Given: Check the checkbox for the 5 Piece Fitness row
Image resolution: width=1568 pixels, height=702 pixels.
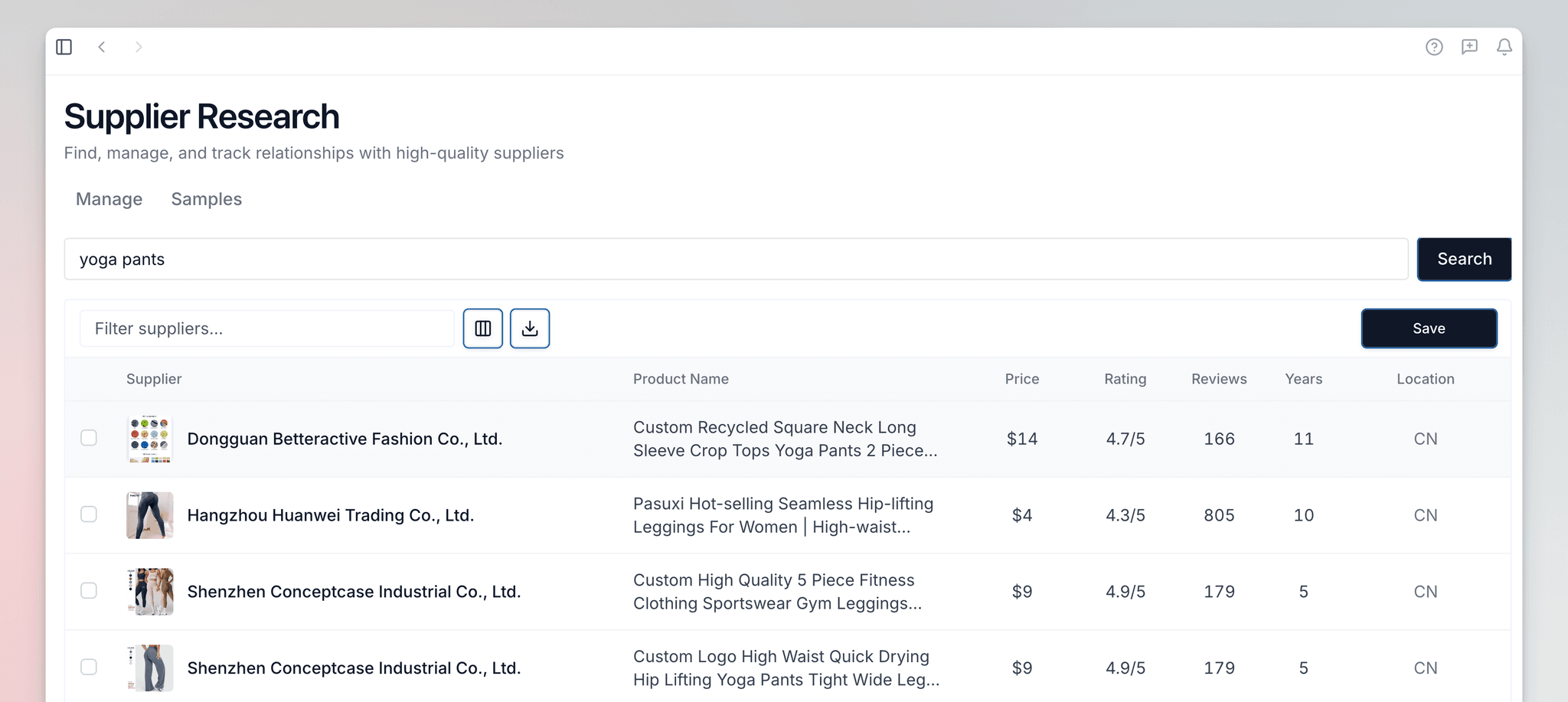Looking at the screenshot, I should [x=89, y=591].
